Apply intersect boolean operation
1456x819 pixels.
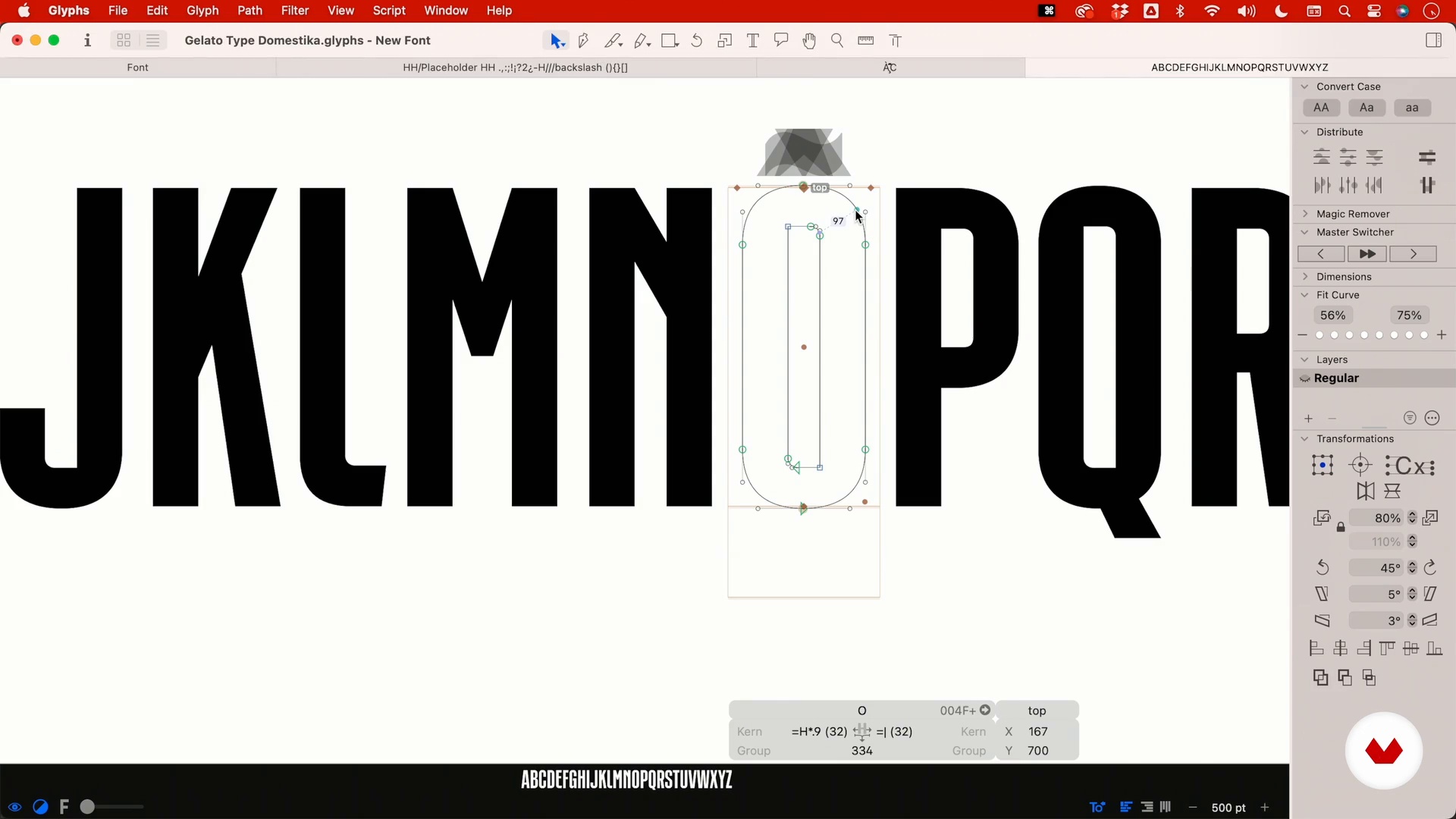point(1369,678)
